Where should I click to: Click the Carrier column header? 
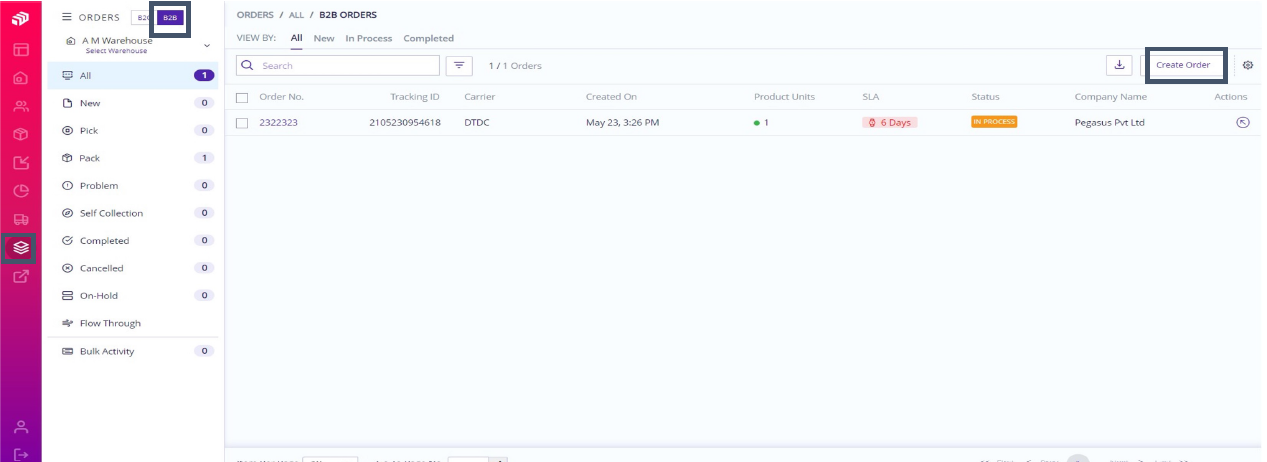[479, 97]
